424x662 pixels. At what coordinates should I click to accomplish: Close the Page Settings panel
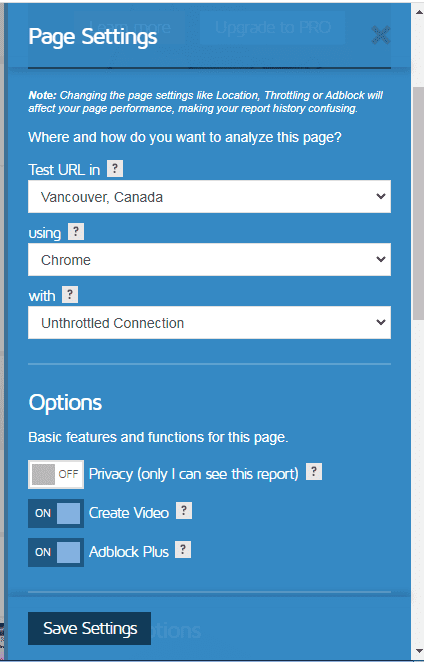coord(381,35)
